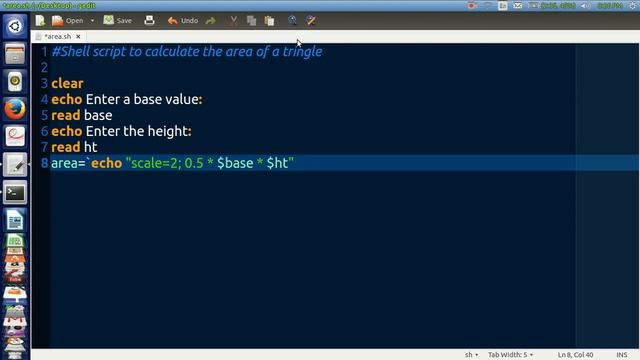Click the 'echo Enter the height:' line

pyautogui.click(x=122, y=131)
